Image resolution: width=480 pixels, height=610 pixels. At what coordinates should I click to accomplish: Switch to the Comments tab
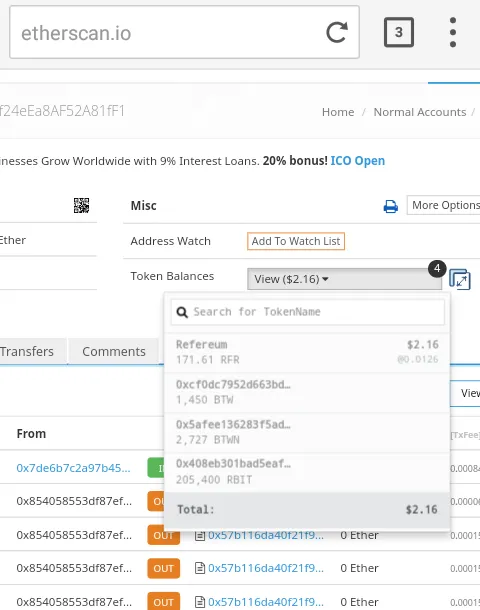pos(114,351)
